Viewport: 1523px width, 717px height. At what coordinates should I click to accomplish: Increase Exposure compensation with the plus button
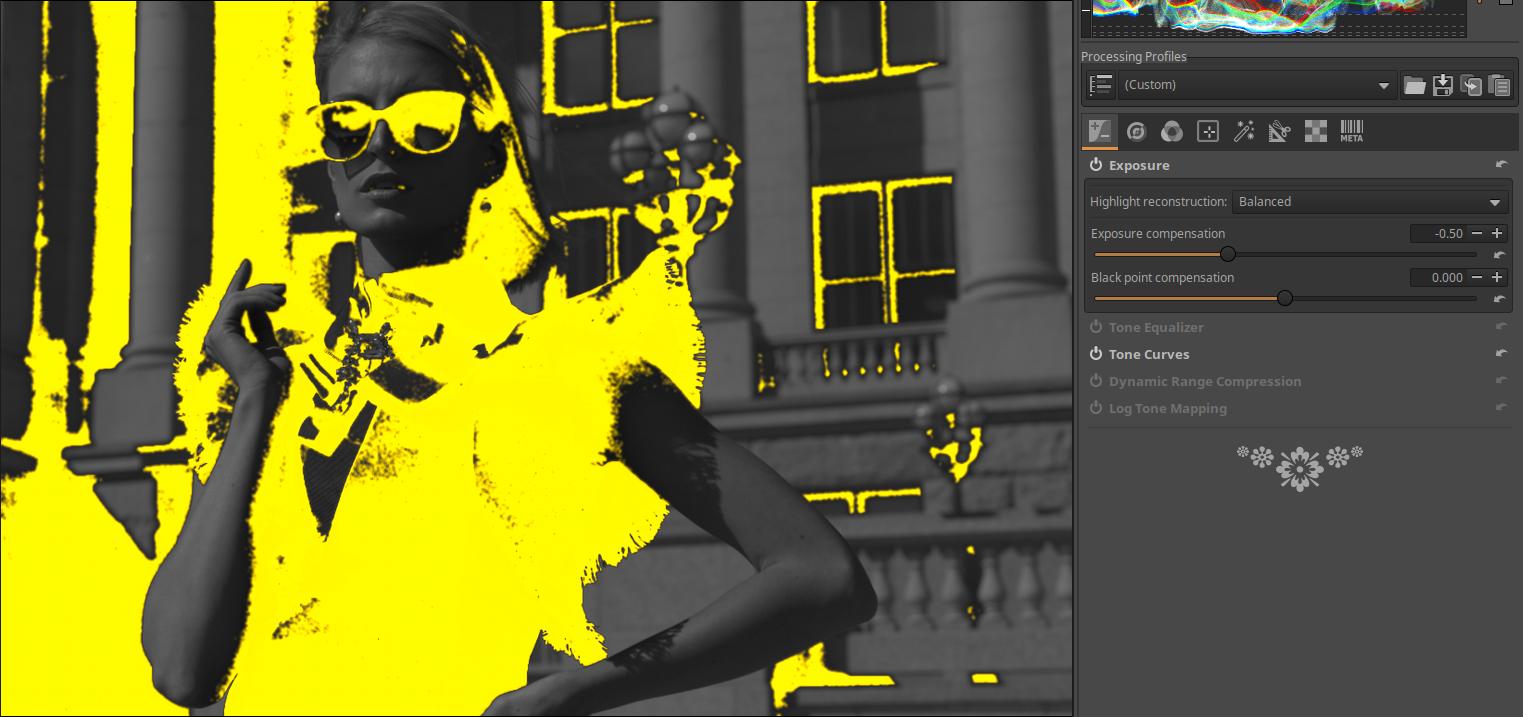point(1497,234)
